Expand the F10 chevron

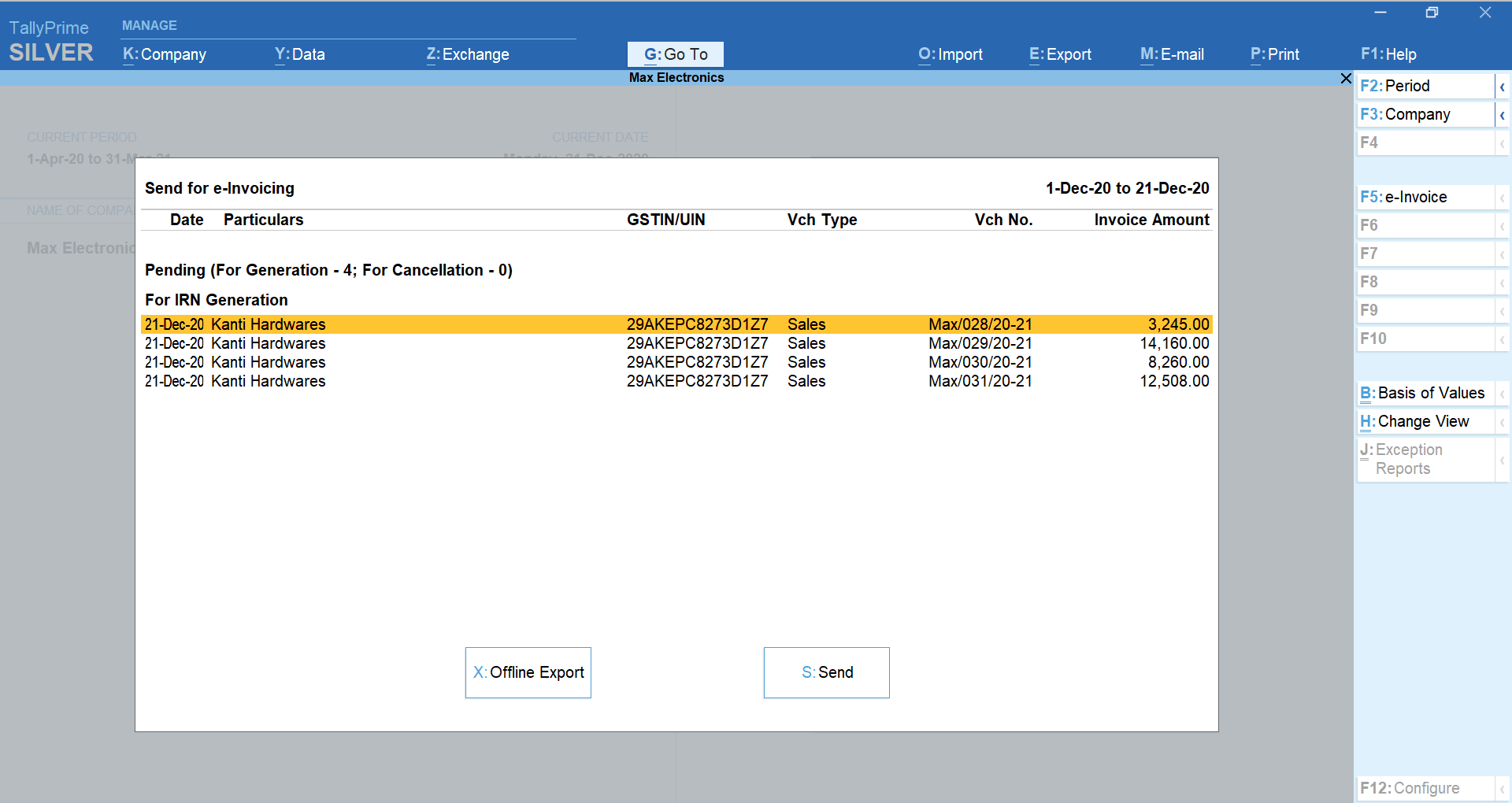click(x=1502, y=339)
